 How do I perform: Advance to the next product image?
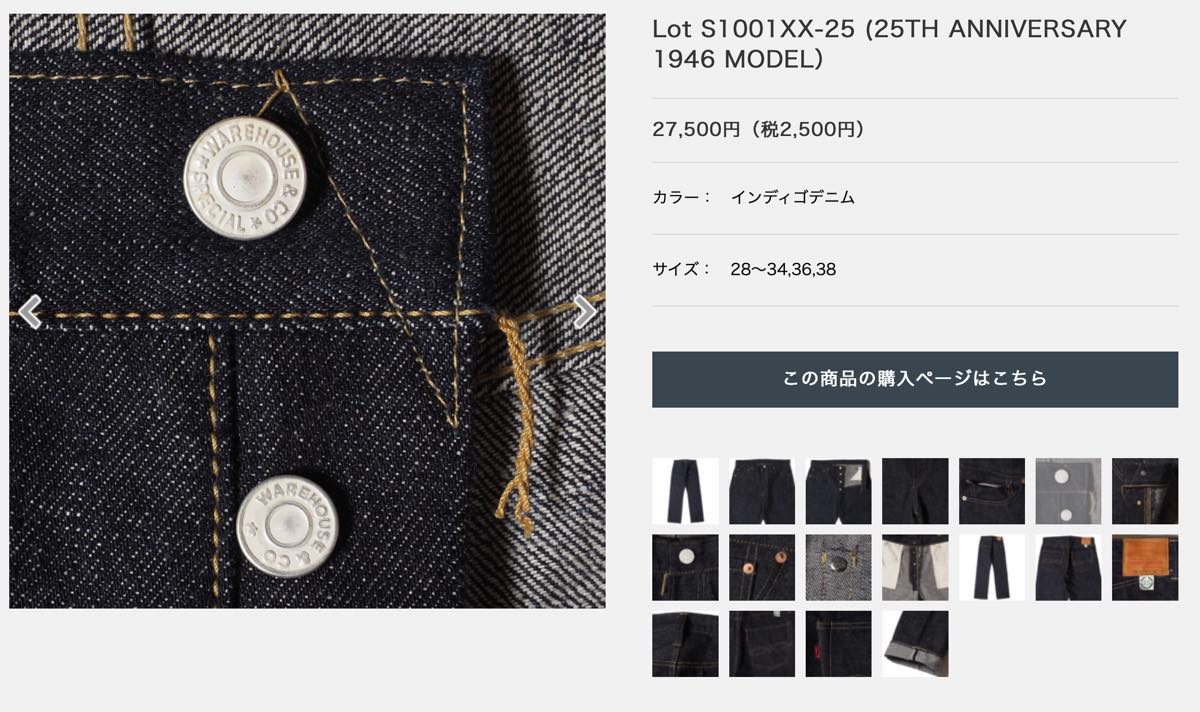point(585,311)
